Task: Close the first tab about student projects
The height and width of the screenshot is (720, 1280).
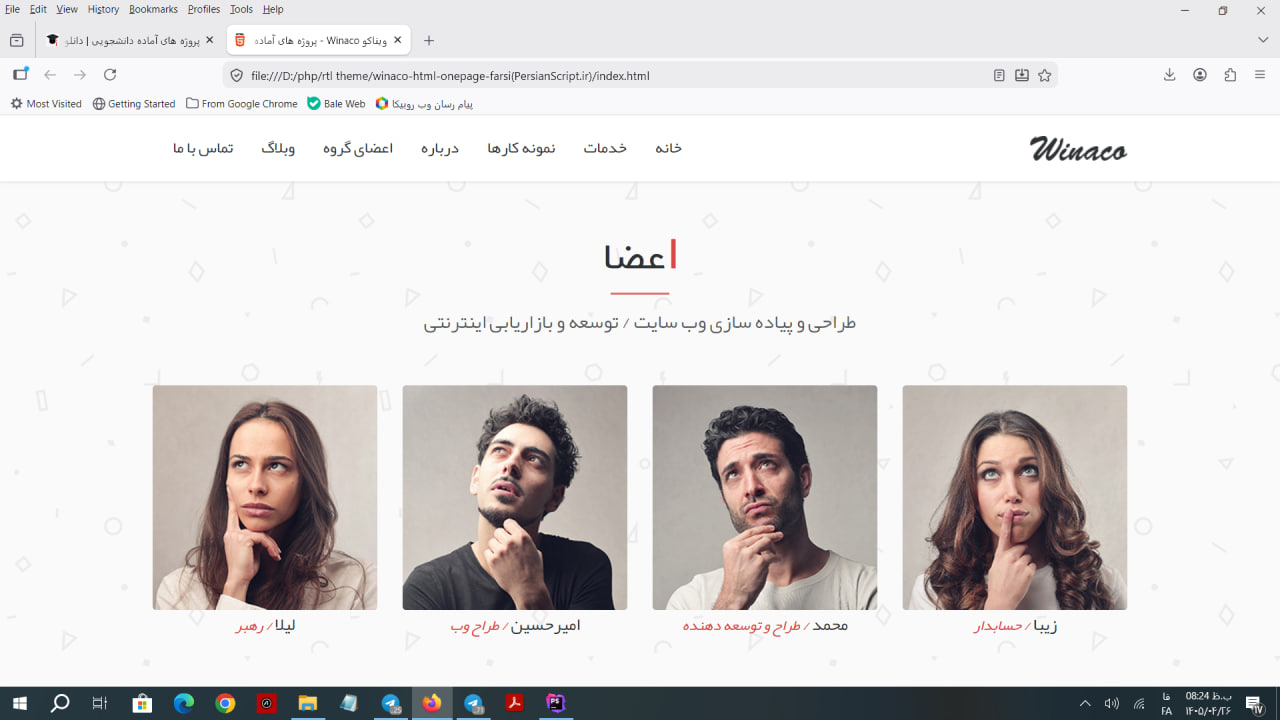Action: (209, 40)
